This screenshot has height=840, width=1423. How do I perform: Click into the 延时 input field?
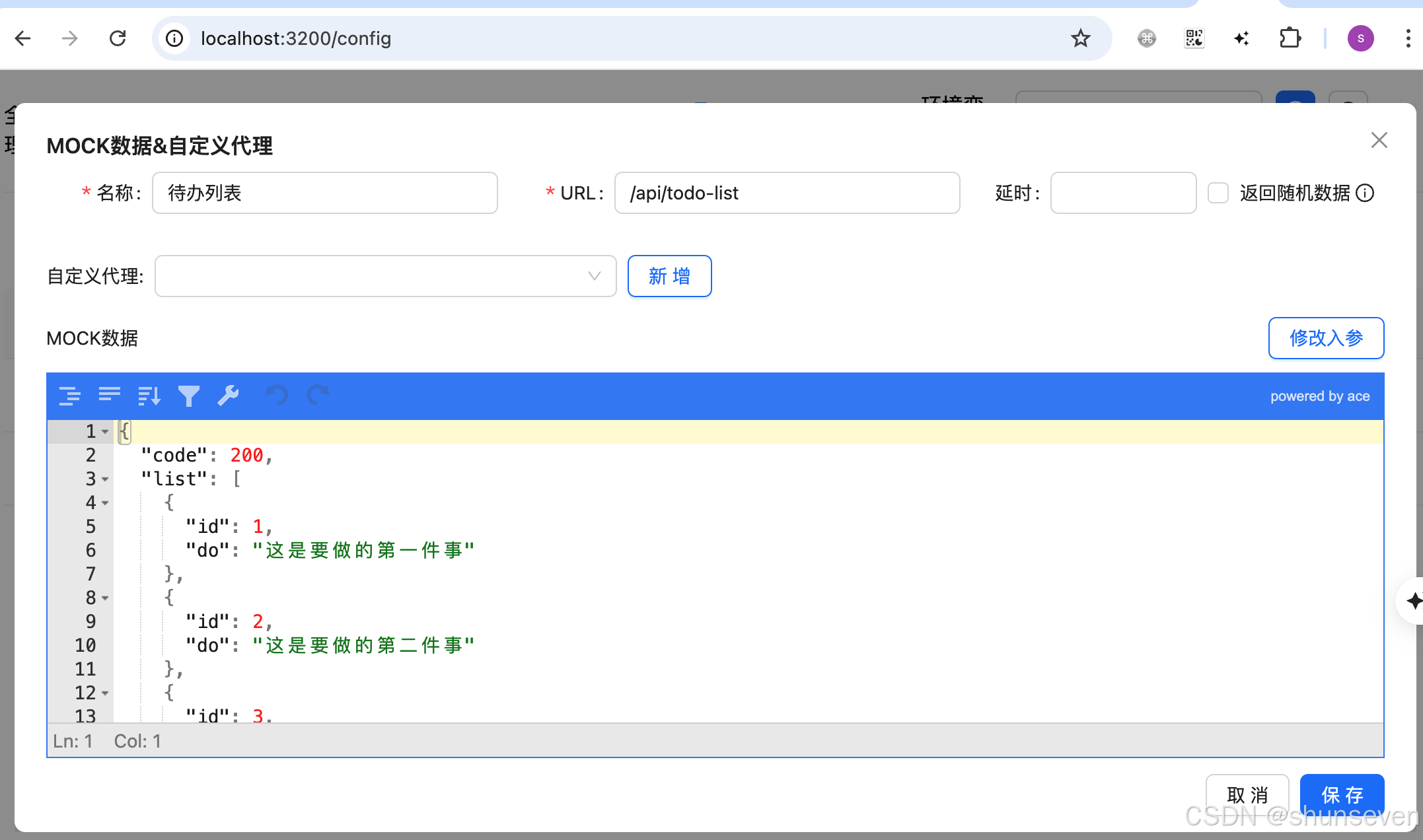[1123, 193]
